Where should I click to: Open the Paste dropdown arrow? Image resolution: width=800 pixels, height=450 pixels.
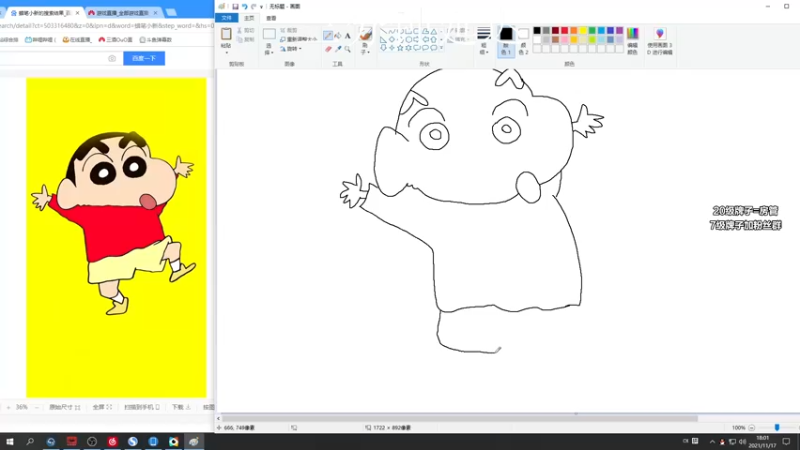(x=226, y=52)
